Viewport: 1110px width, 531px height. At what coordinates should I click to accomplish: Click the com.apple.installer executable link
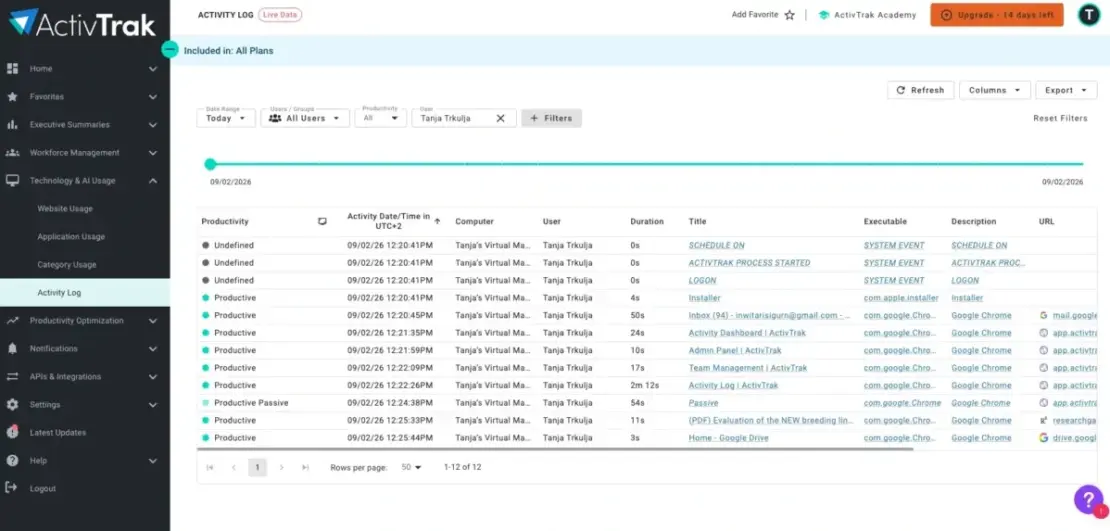click(901, 298)
